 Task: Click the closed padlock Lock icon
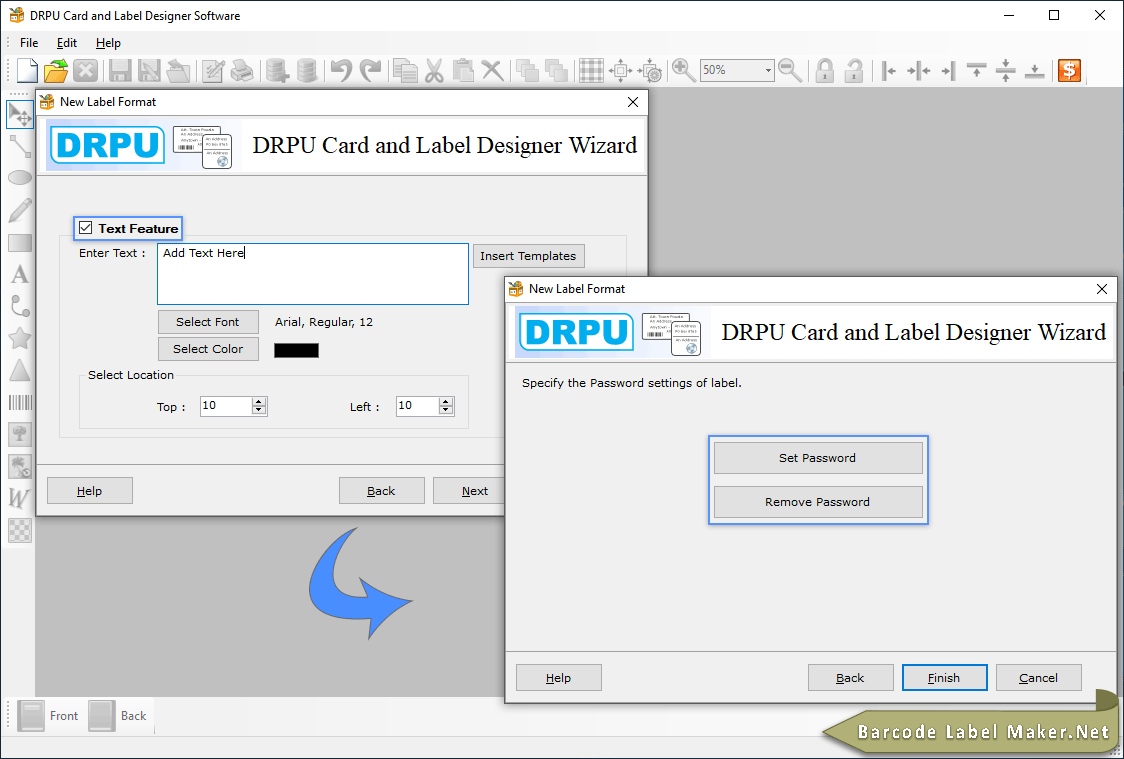coord(825,70)
